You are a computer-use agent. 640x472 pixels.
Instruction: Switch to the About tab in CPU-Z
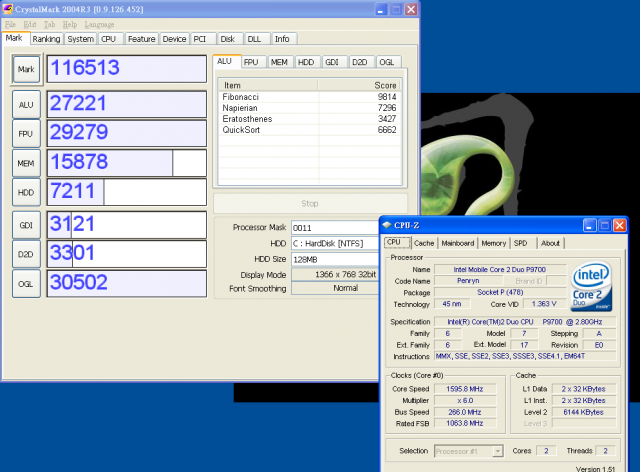click(550, 243)
